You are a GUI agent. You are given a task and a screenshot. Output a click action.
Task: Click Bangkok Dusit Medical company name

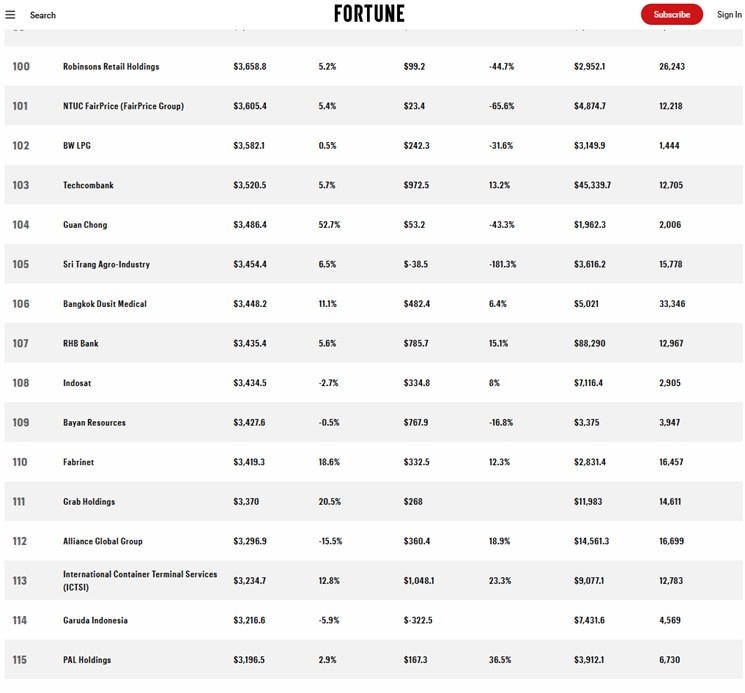[x=105, y=304]
